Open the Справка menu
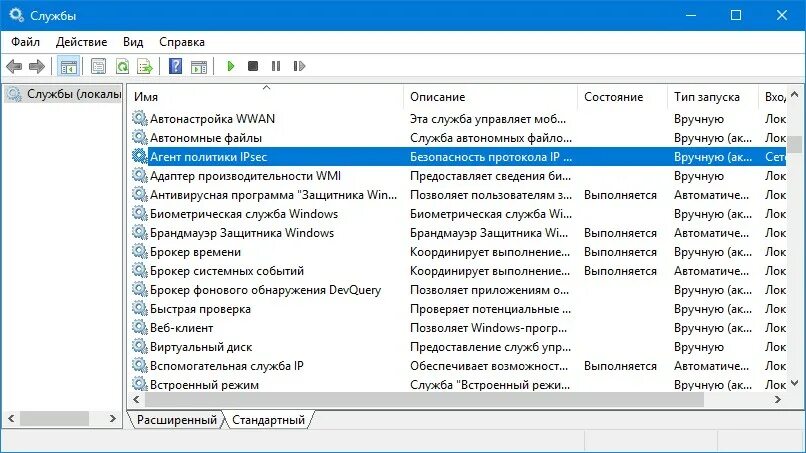806x453 pixels. pos(181,42)
